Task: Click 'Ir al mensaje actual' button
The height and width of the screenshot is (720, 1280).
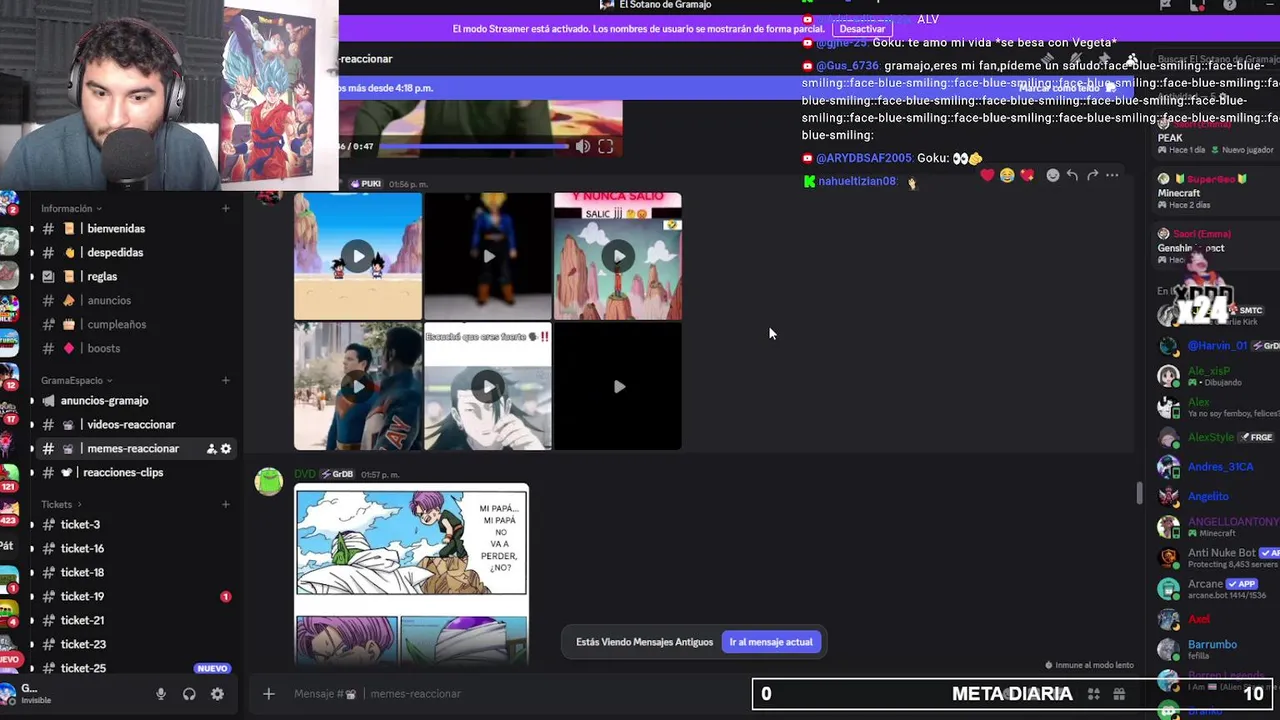Action: click(x=771, y=642)
